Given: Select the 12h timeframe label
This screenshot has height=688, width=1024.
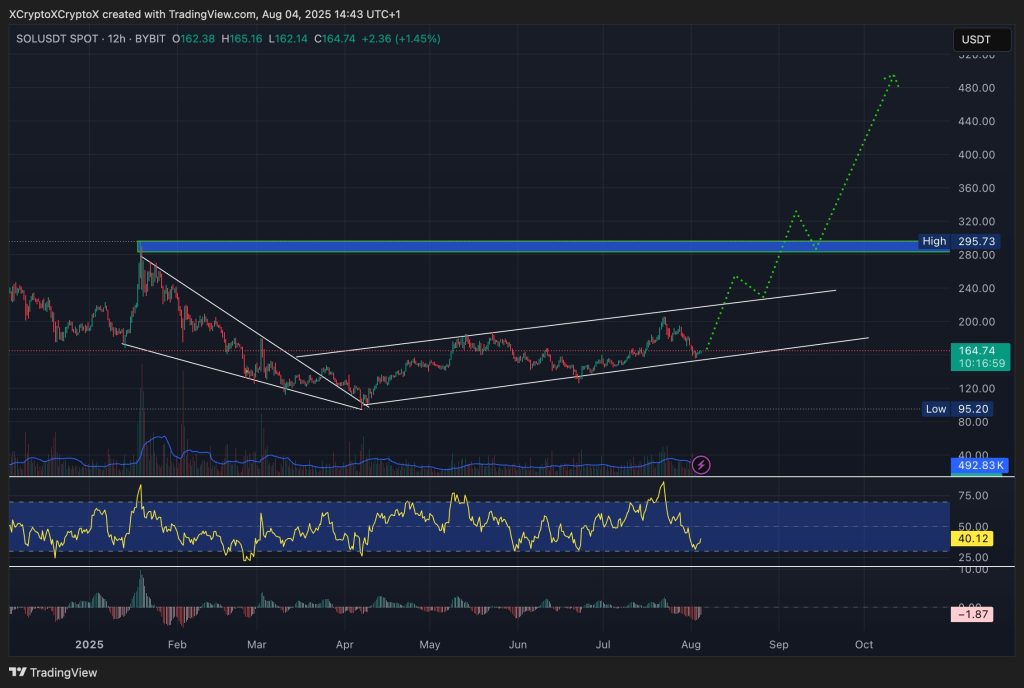Looking at the screenshot, I should 114,39.
